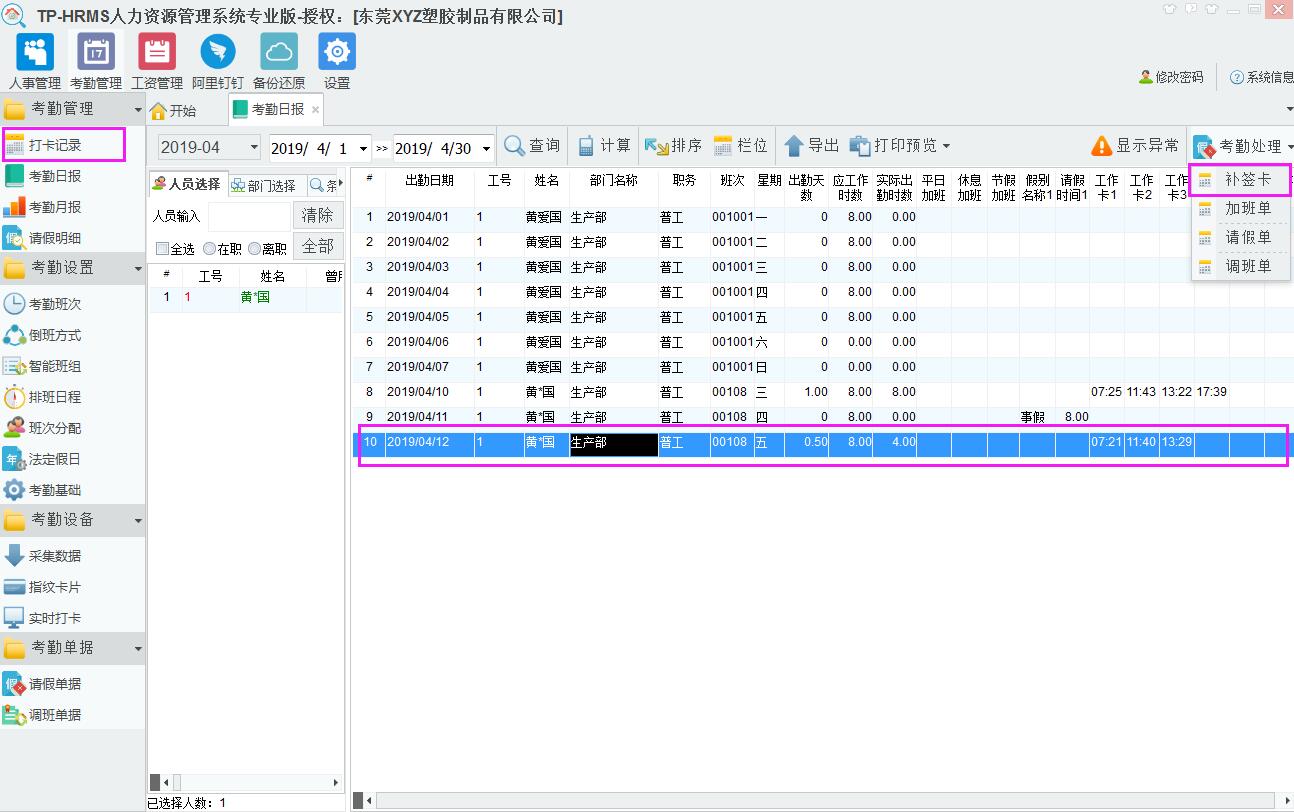Toggle the 全选 checkbox
The image size is (1294, 812).
(x=162, y=249)
